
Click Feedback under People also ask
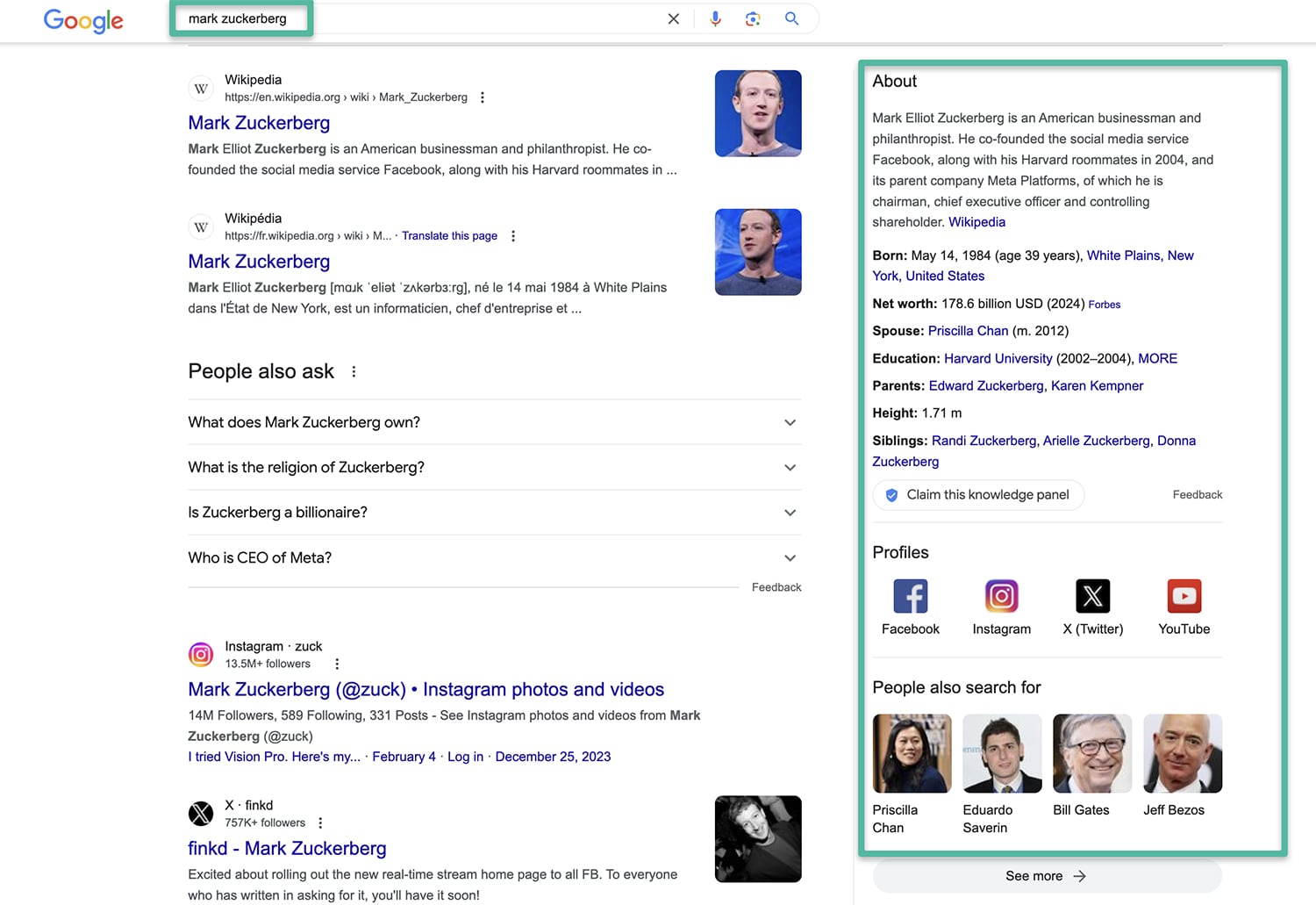click(x=776, y=587)
